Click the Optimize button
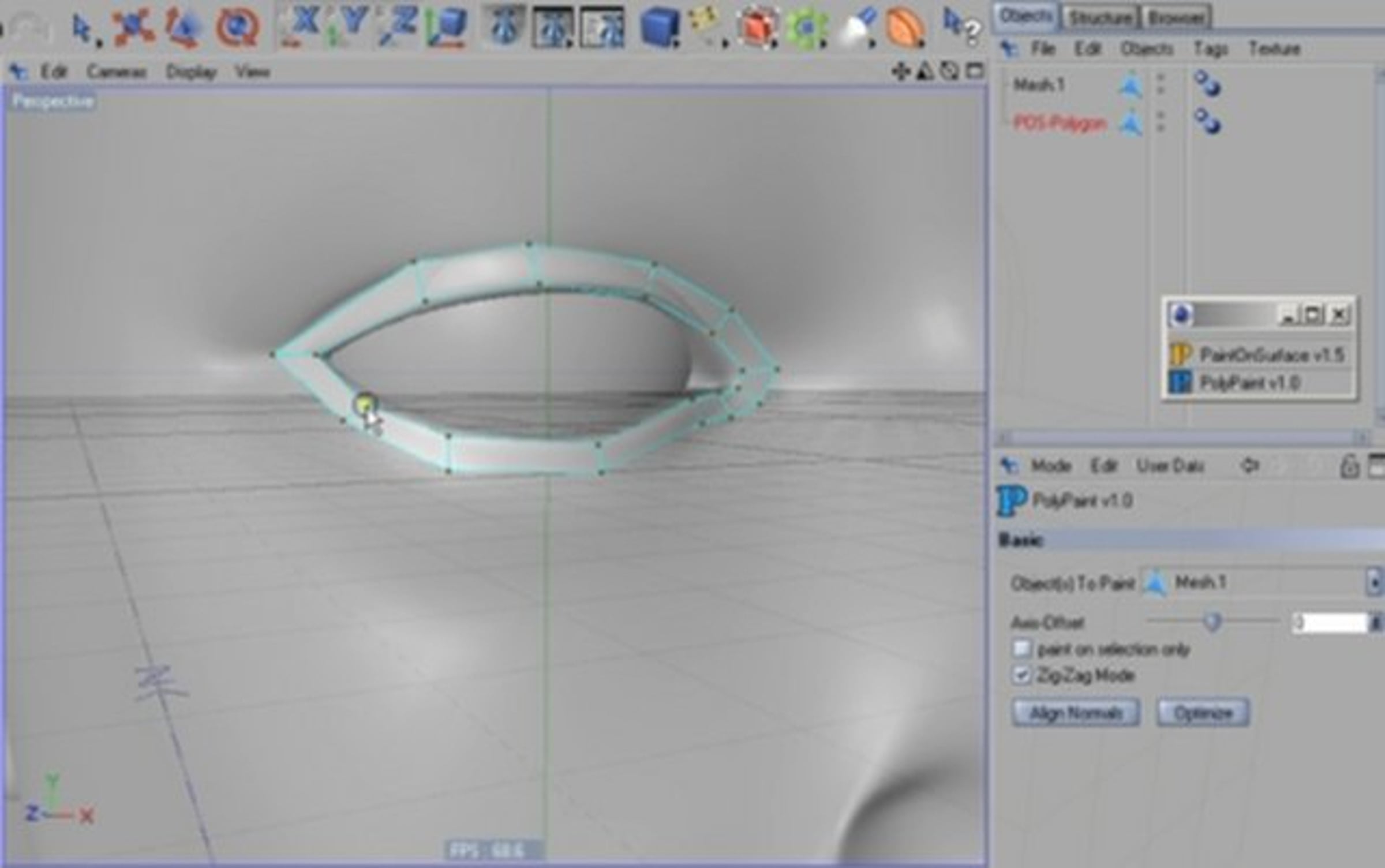 pyautogui.click(x=1203, y=713)
